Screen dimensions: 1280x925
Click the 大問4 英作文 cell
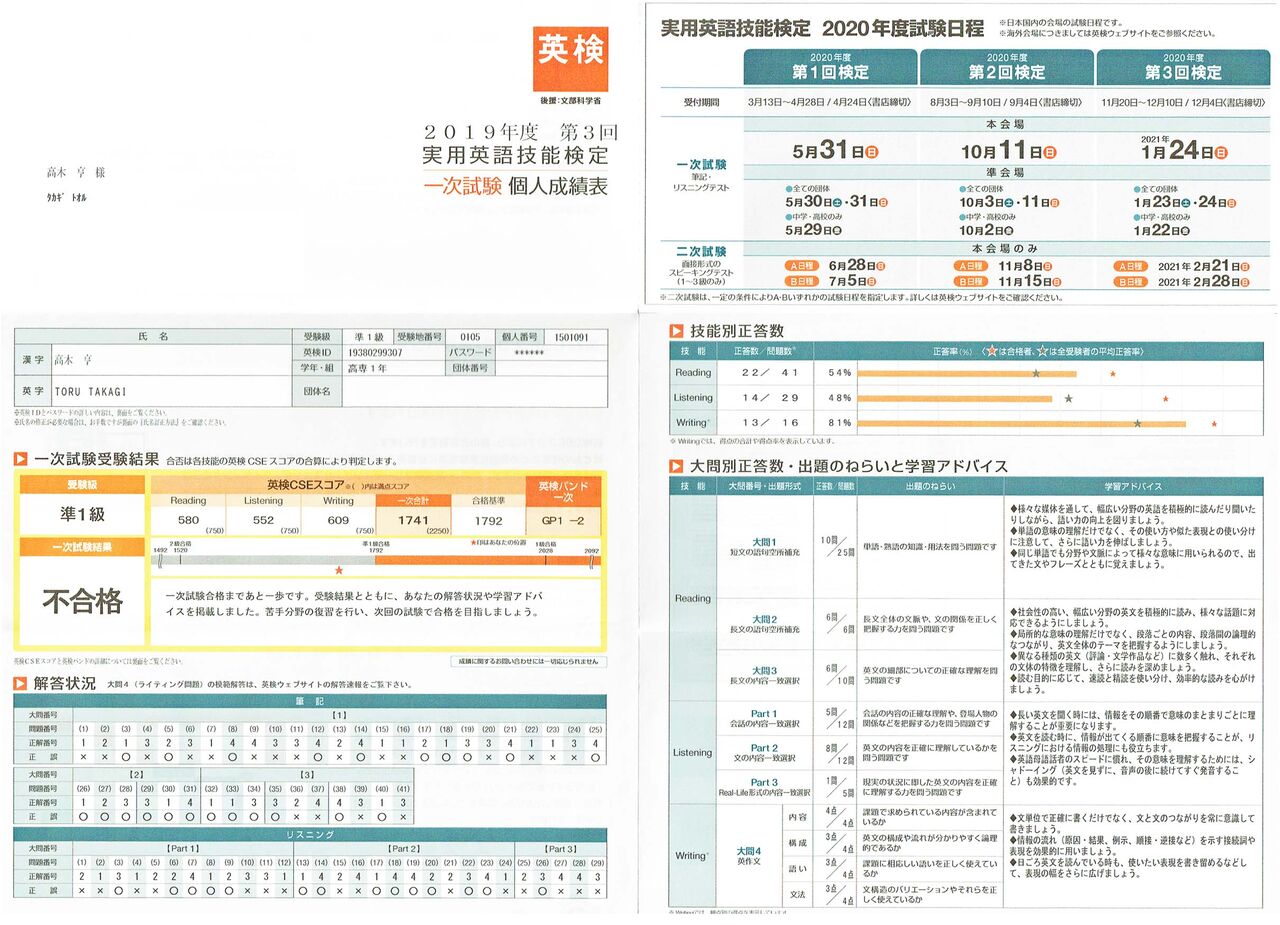[751, 856]
